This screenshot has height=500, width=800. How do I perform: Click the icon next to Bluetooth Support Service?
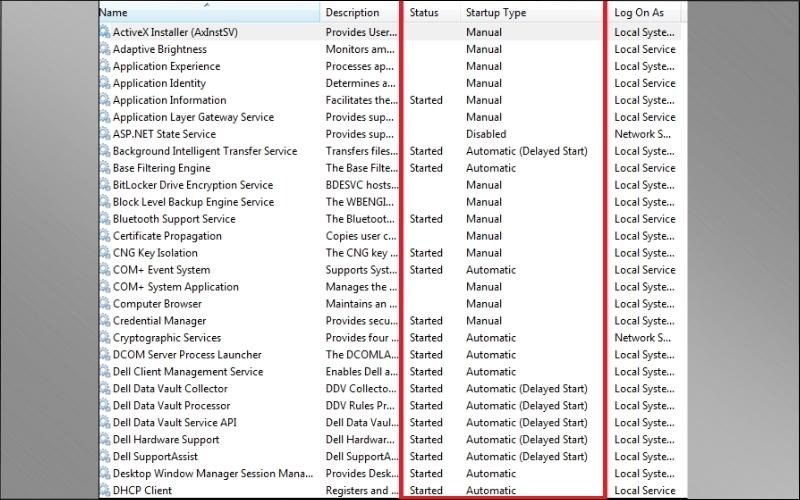tap(105, 219)
